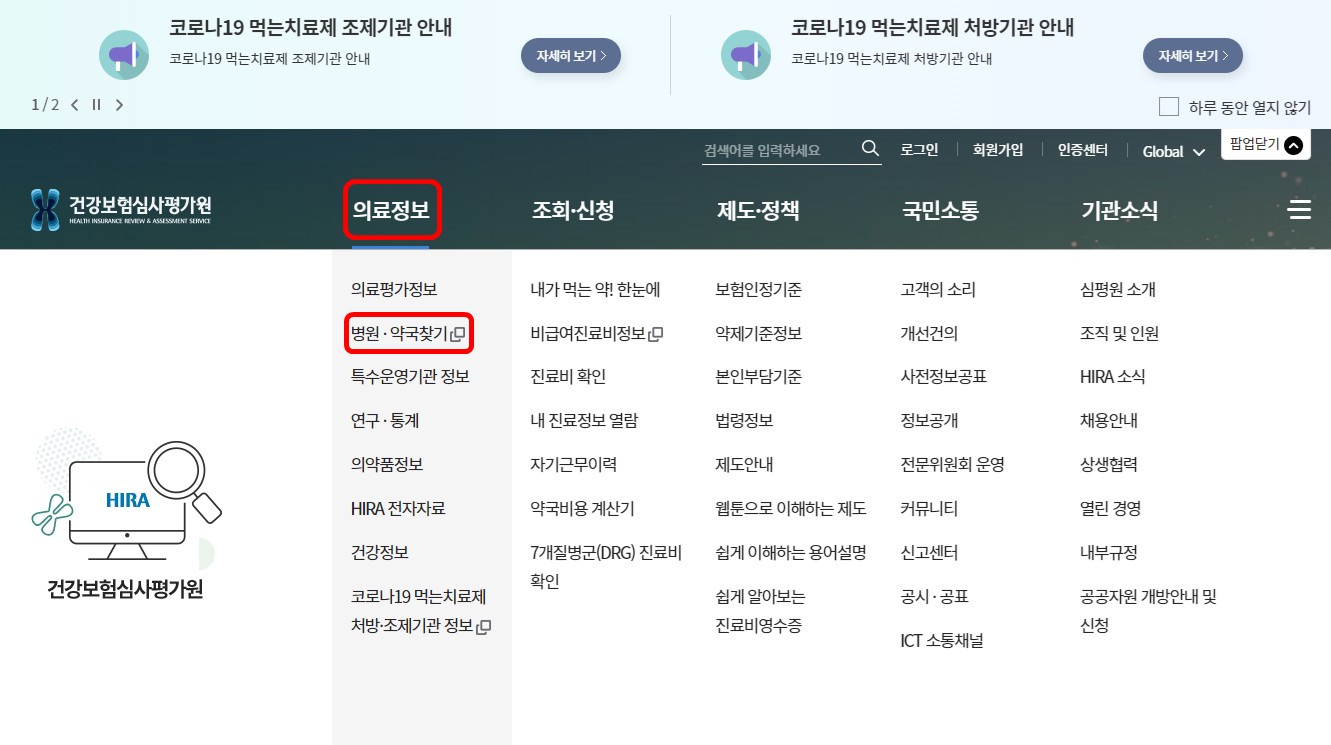Click the search text input field
Viewport: 1331px width, 745px height.
pyautogui.click(x=770, y=148)
